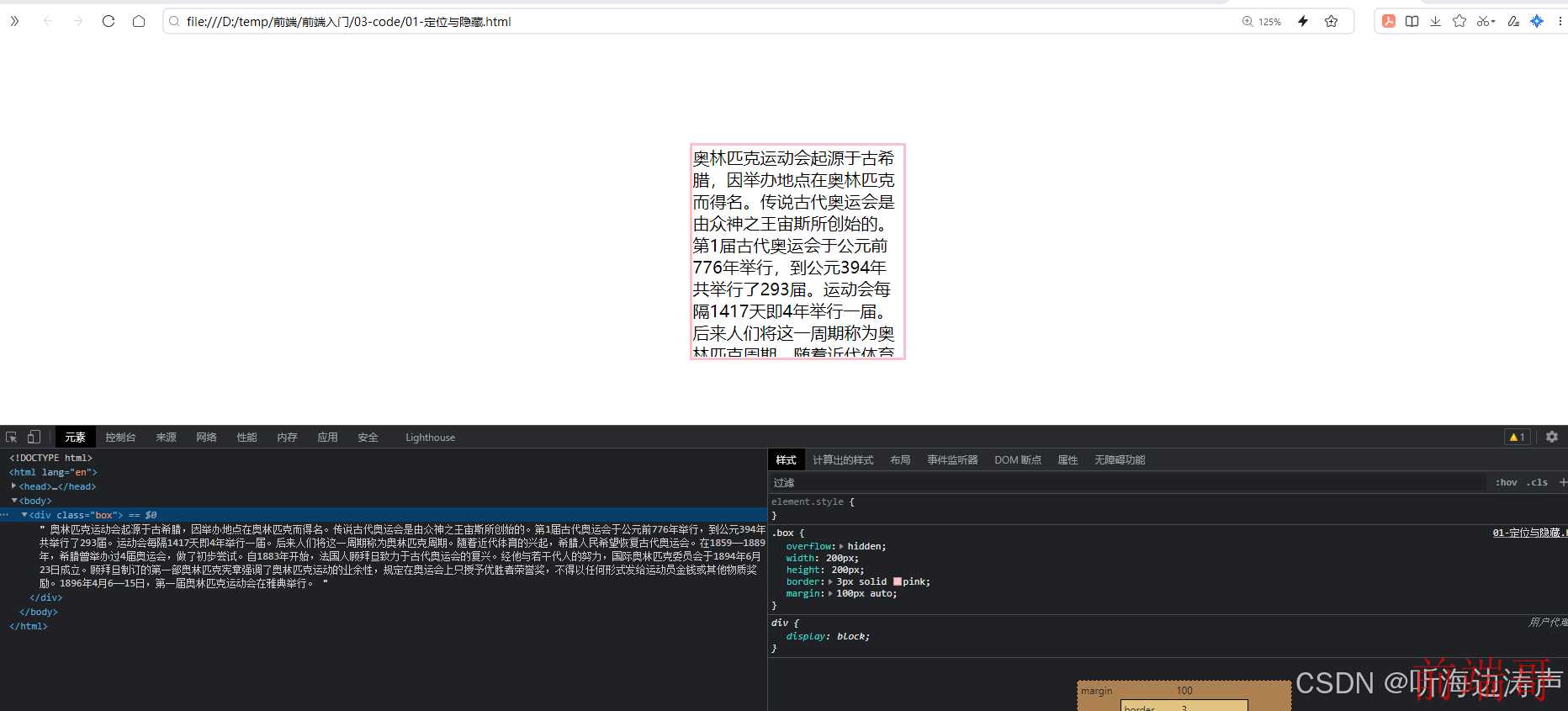
Task: Activate the DevTools element inspector picker
Action: (x=12, y=437)
